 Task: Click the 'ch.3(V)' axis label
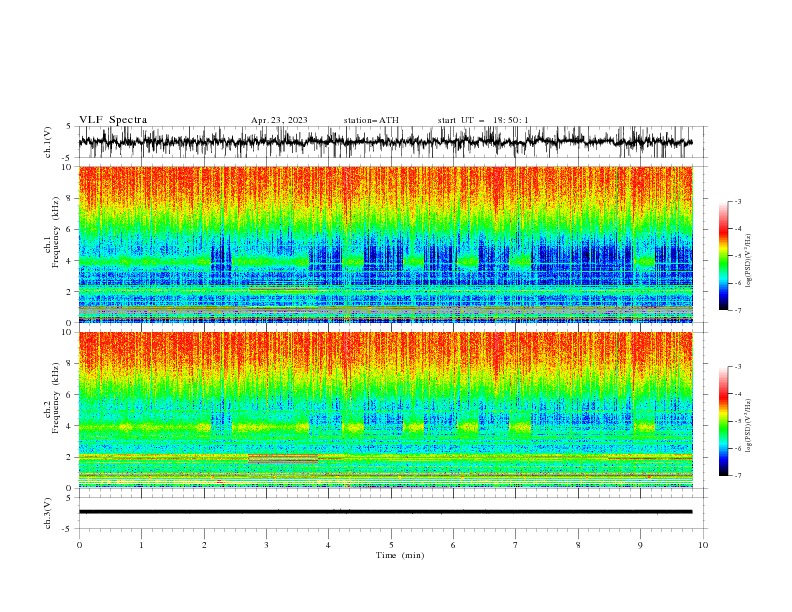point(48,513)
